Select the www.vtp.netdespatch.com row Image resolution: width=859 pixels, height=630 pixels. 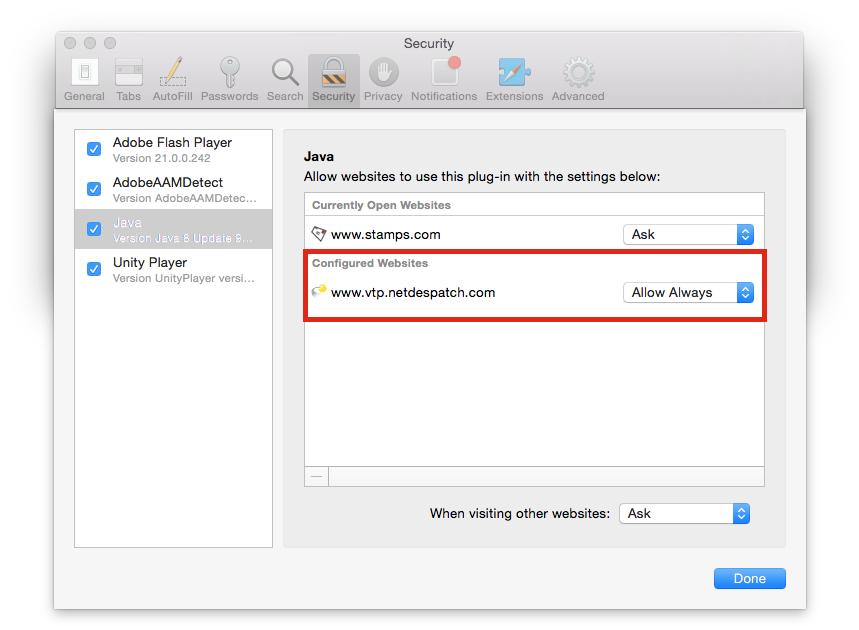450,293
